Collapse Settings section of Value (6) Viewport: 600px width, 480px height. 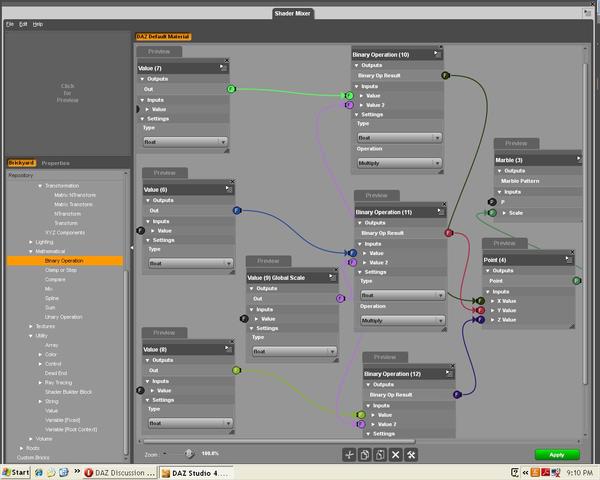[x=148, y=240]
